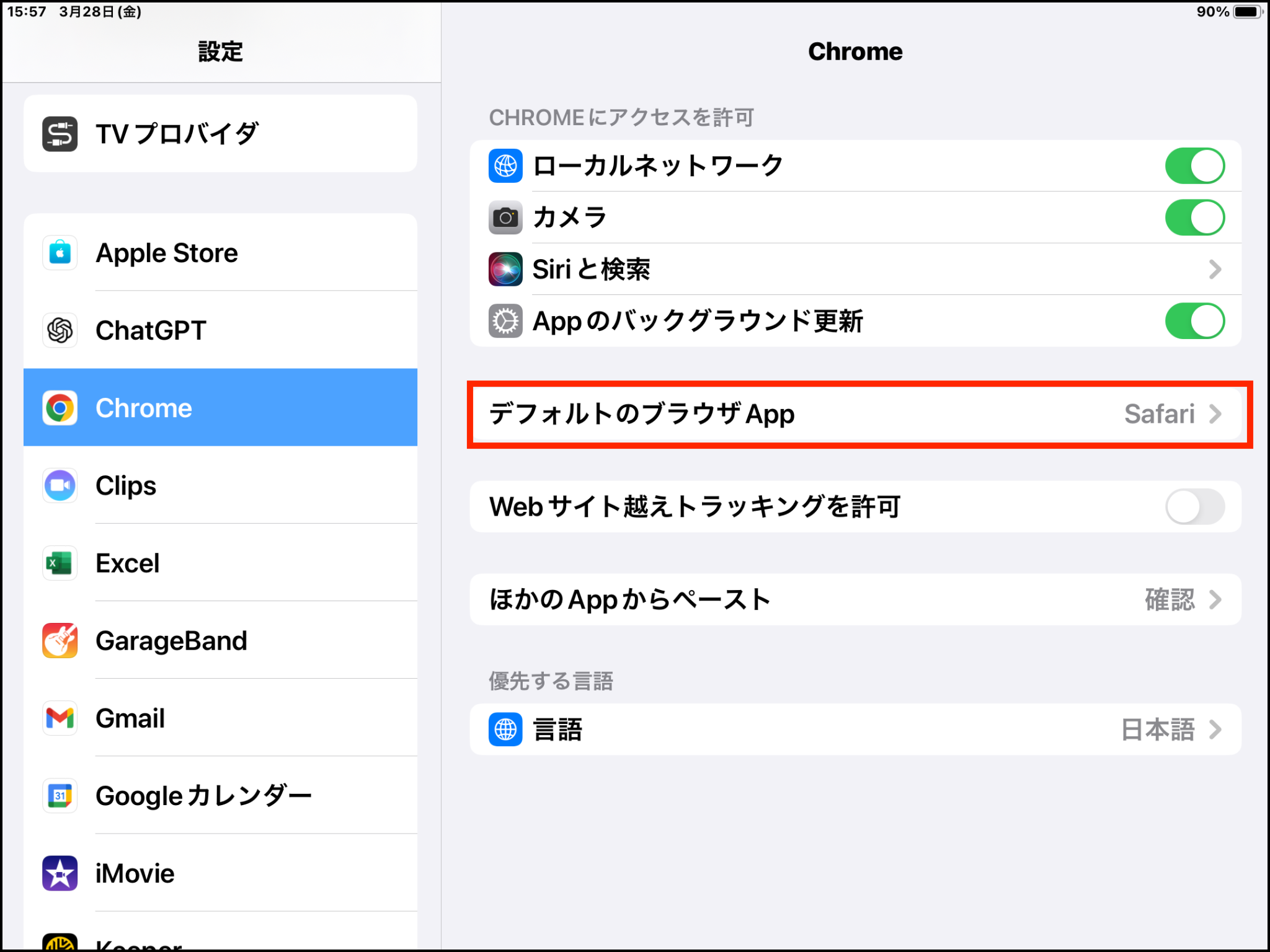Tap the background refresh gear icon

coord(505,321)
